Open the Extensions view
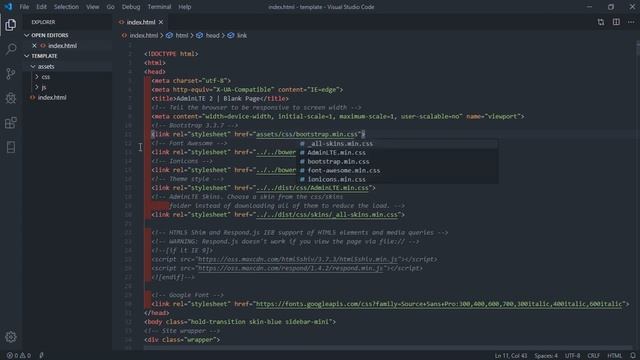Viewport: 640px width, 360px height. [x=11, y=123]
